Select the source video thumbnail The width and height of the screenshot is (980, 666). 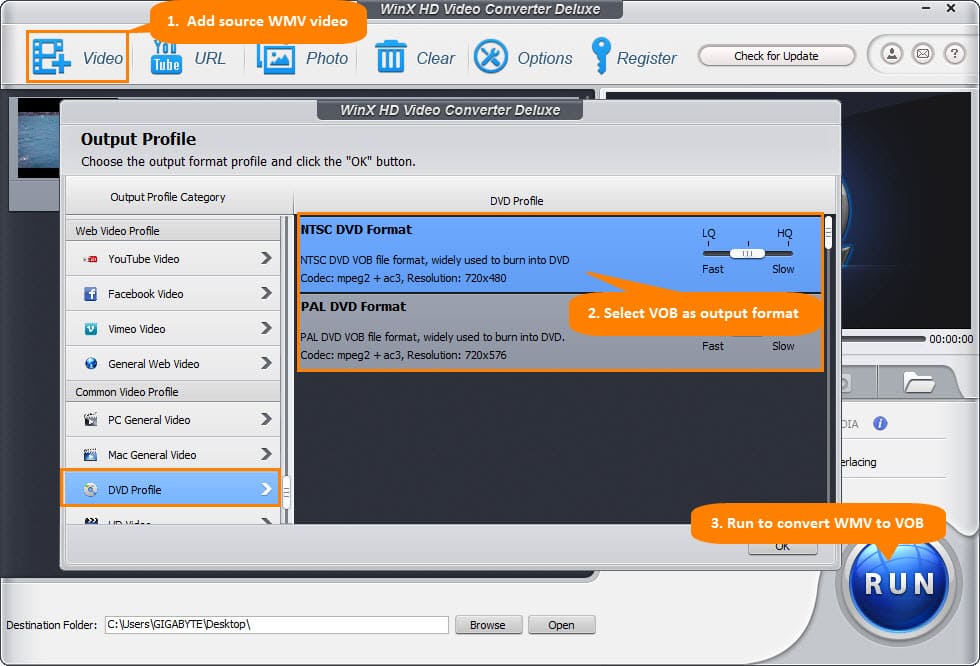[38, 139]
